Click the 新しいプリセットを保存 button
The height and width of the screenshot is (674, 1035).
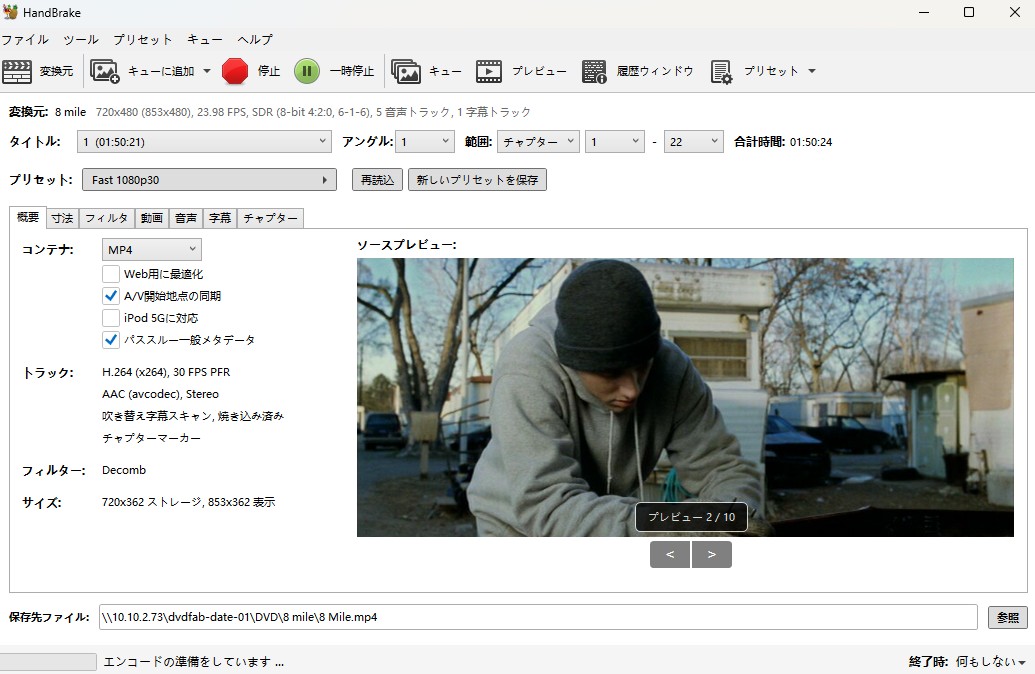coord(477,180)
